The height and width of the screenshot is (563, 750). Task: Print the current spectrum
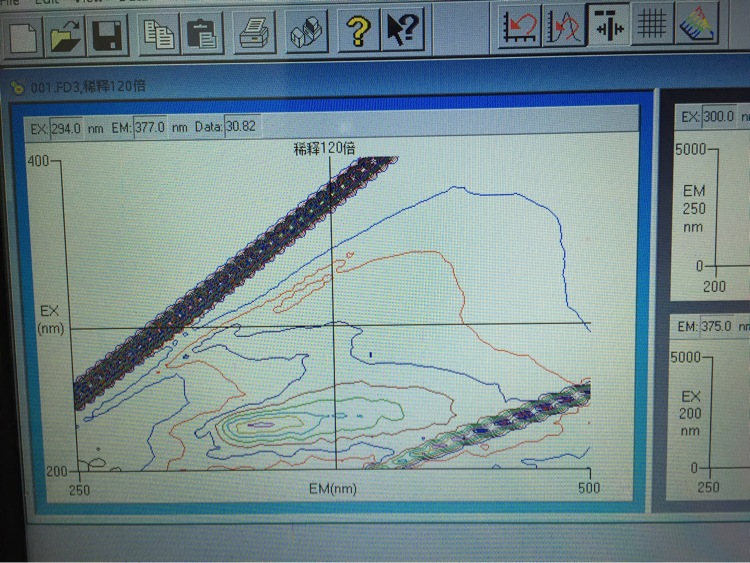(254, 33)
